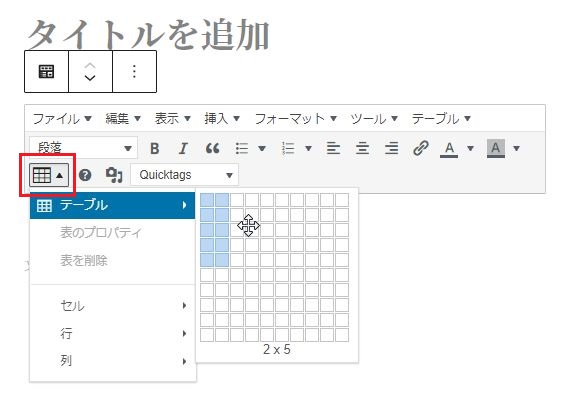Apply the text color
Image resolution: width=577 pixels, height=406 pixels.
point(449,149)
